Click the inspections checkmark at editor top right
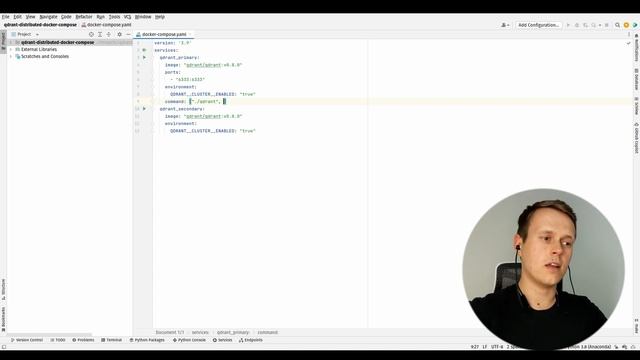 pyautogui.click(x=629, y=43)
